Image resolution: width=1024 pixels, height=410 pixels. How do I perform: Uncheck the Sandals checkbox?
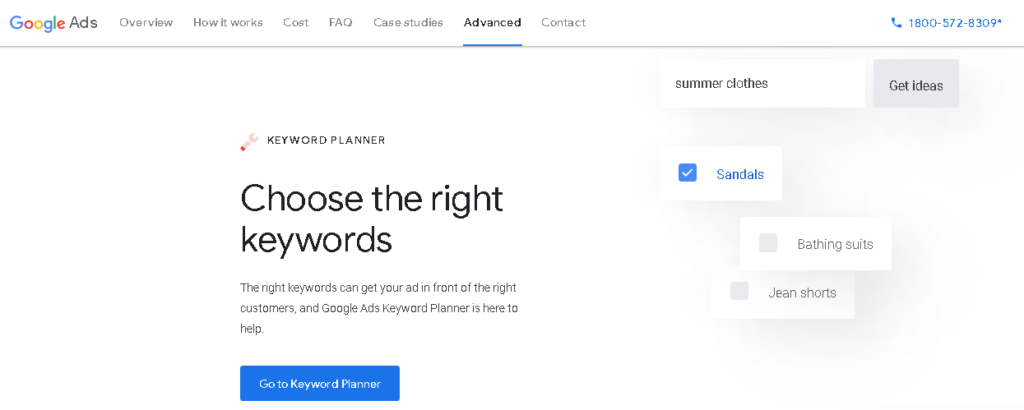pyautogui.click(x=687, y=172)
